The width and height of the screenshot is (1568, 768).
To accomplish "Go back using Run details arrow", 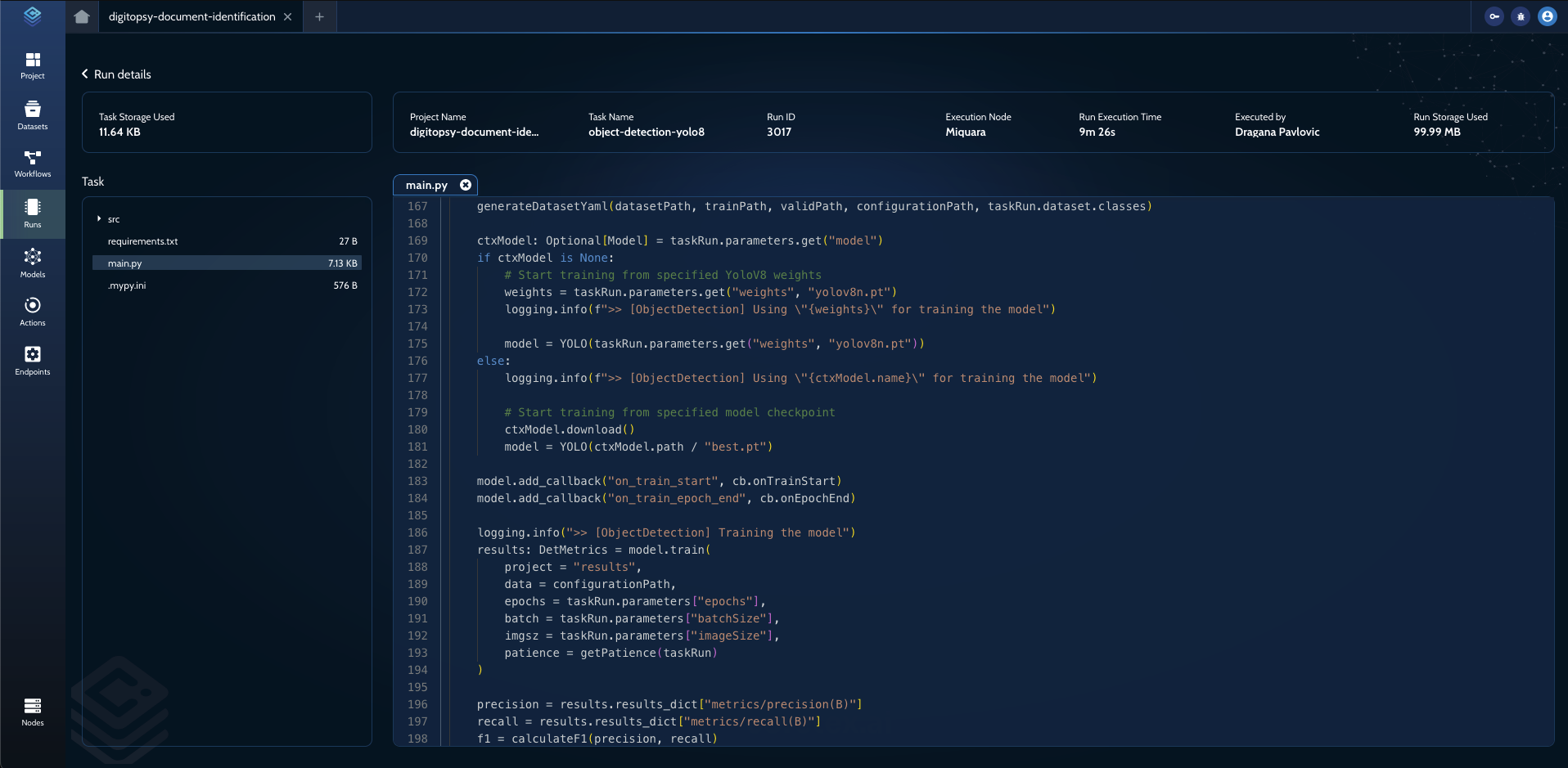I will click(85, 74).
